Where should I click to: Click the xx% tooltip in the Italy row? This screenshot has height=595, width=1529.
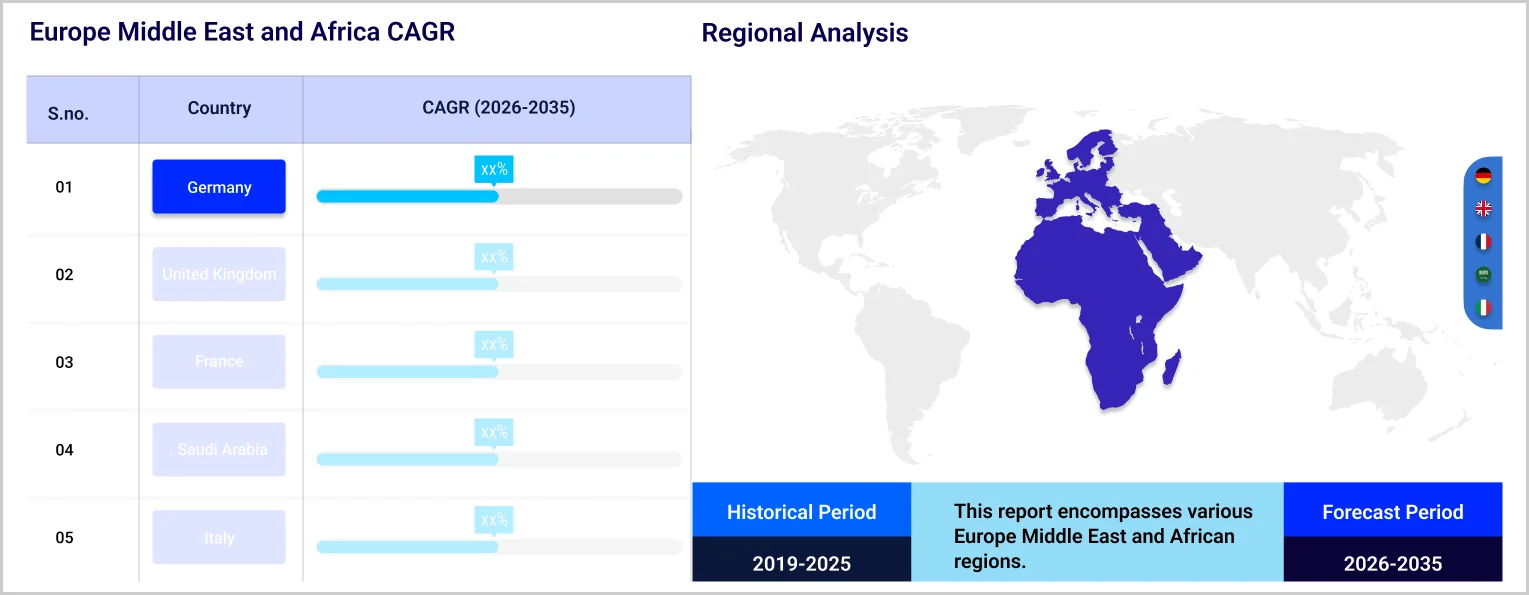click(x=494, y=519)
